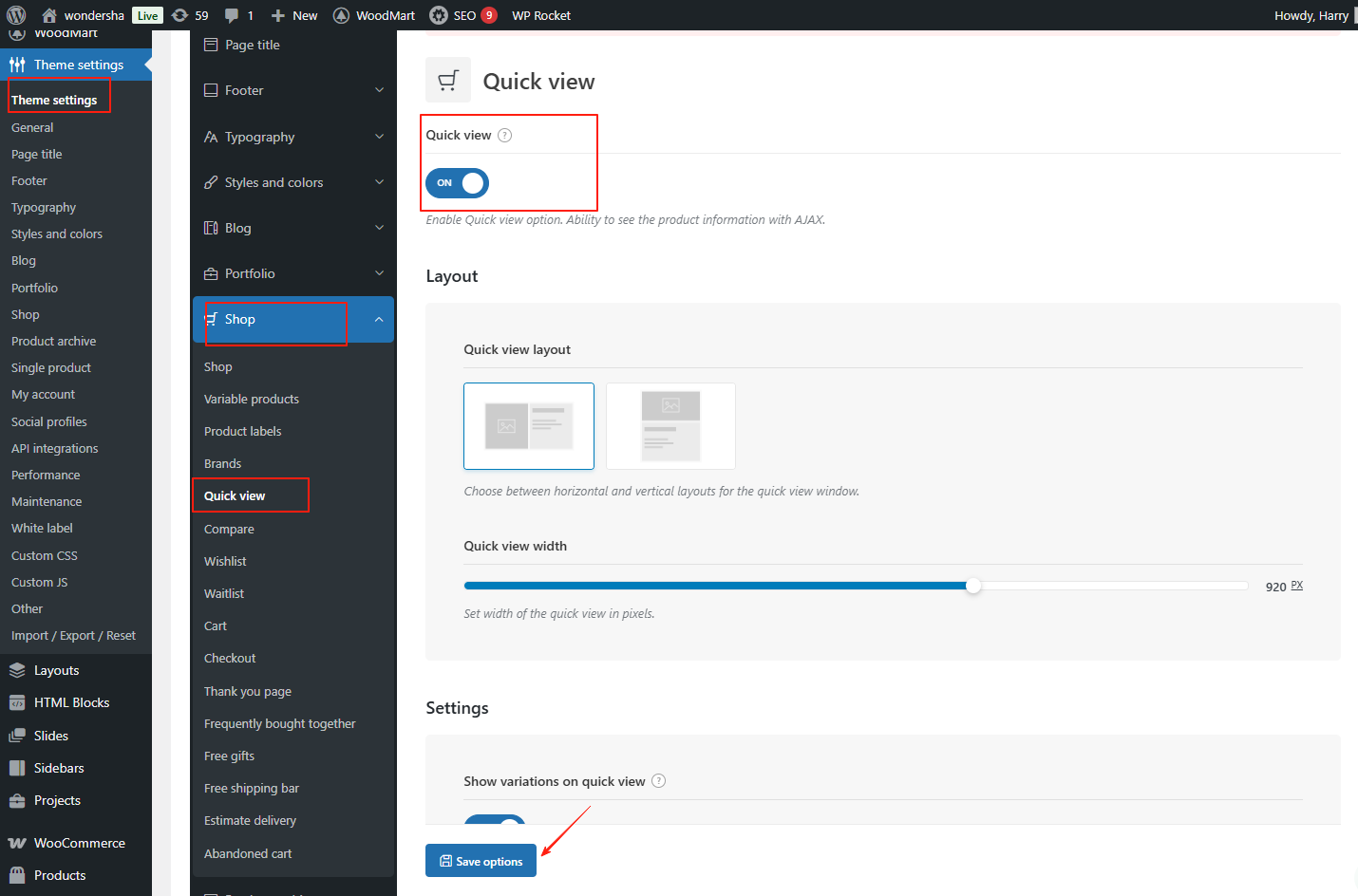Open Import / Export / Reset link
The image size is (1358, 896).
(73, 636)
